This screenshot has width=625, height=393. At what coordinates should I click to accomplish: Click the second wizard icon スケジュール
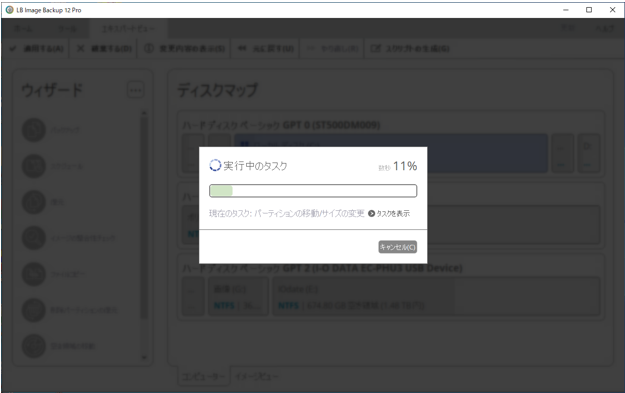[x=33, y=166]
